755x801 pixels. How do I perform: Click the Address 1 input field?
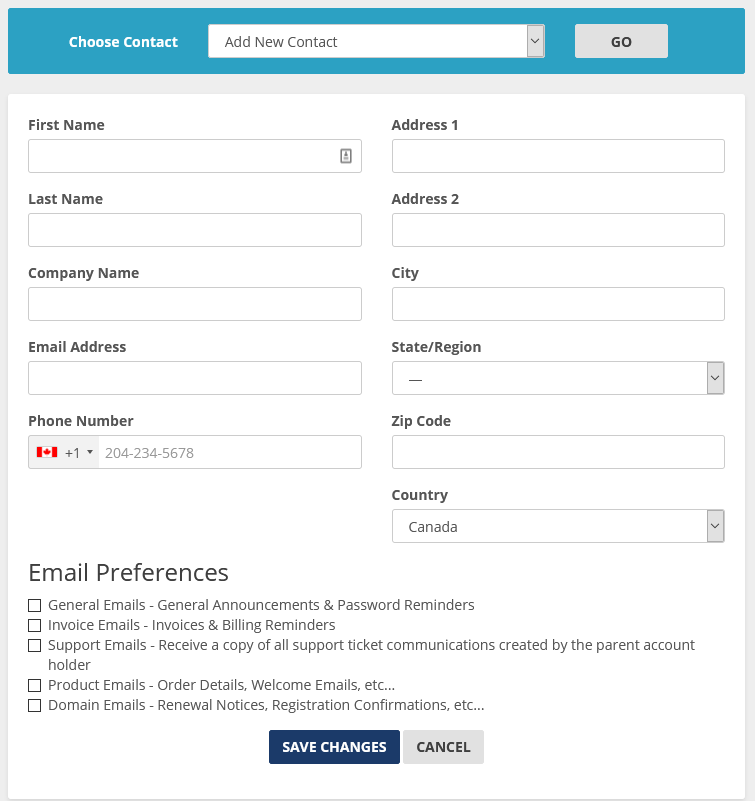click(558, 156)
